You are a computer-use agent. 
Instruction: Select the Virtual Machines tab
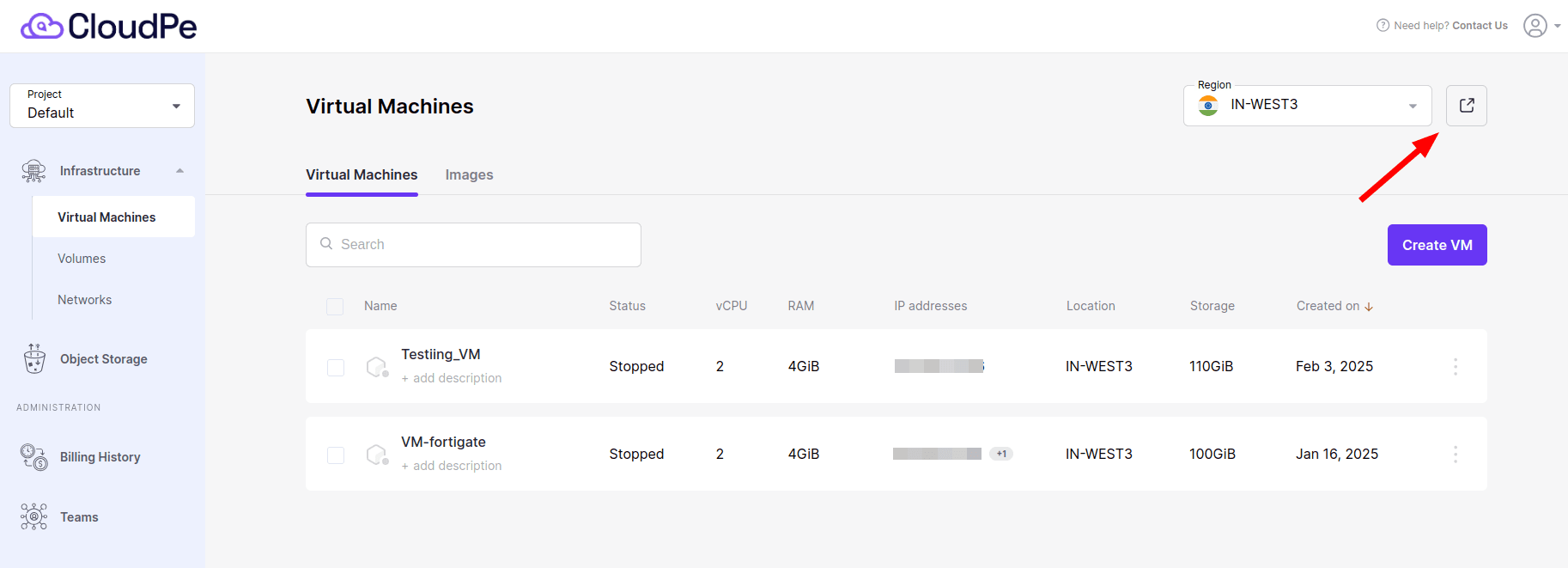pos(362,174)
